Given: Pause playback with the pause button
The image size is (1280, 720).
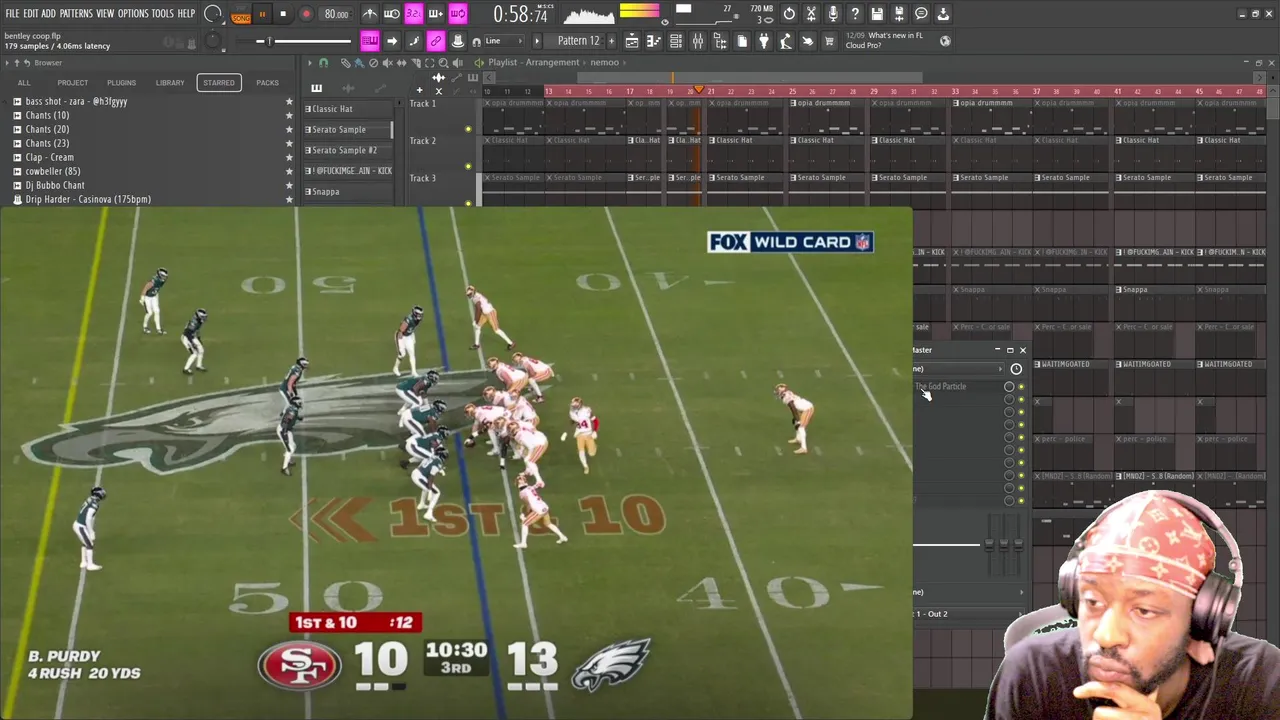Looking at the screenshot, I should point(262,14).
